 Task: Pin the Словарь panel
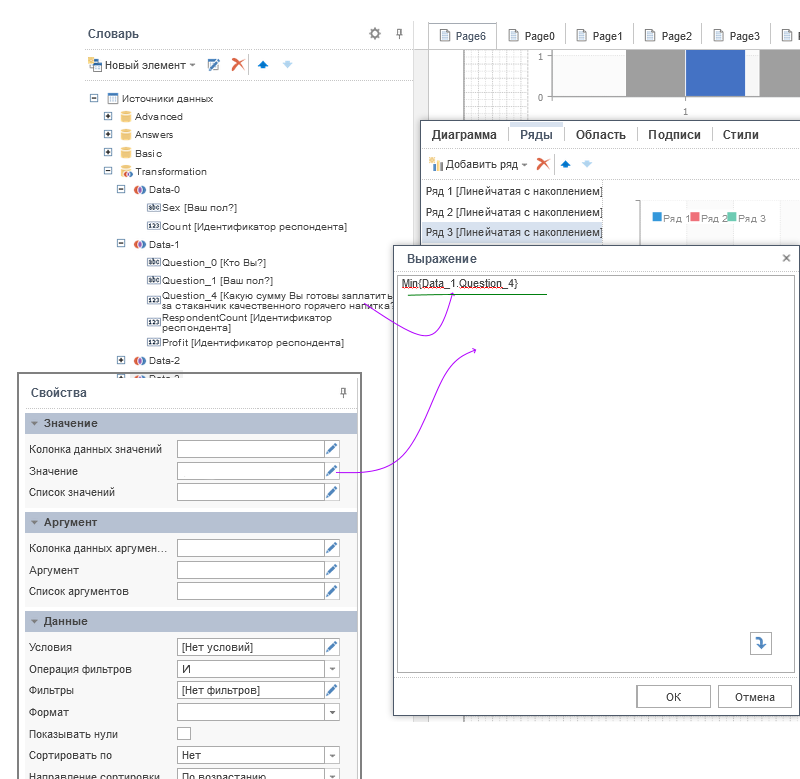coord(399,34)
